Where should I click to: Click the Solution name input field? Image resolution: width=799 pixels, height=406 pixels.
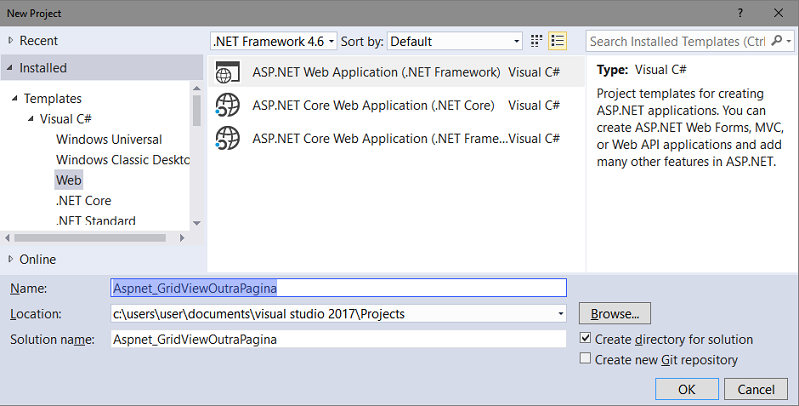338,339
